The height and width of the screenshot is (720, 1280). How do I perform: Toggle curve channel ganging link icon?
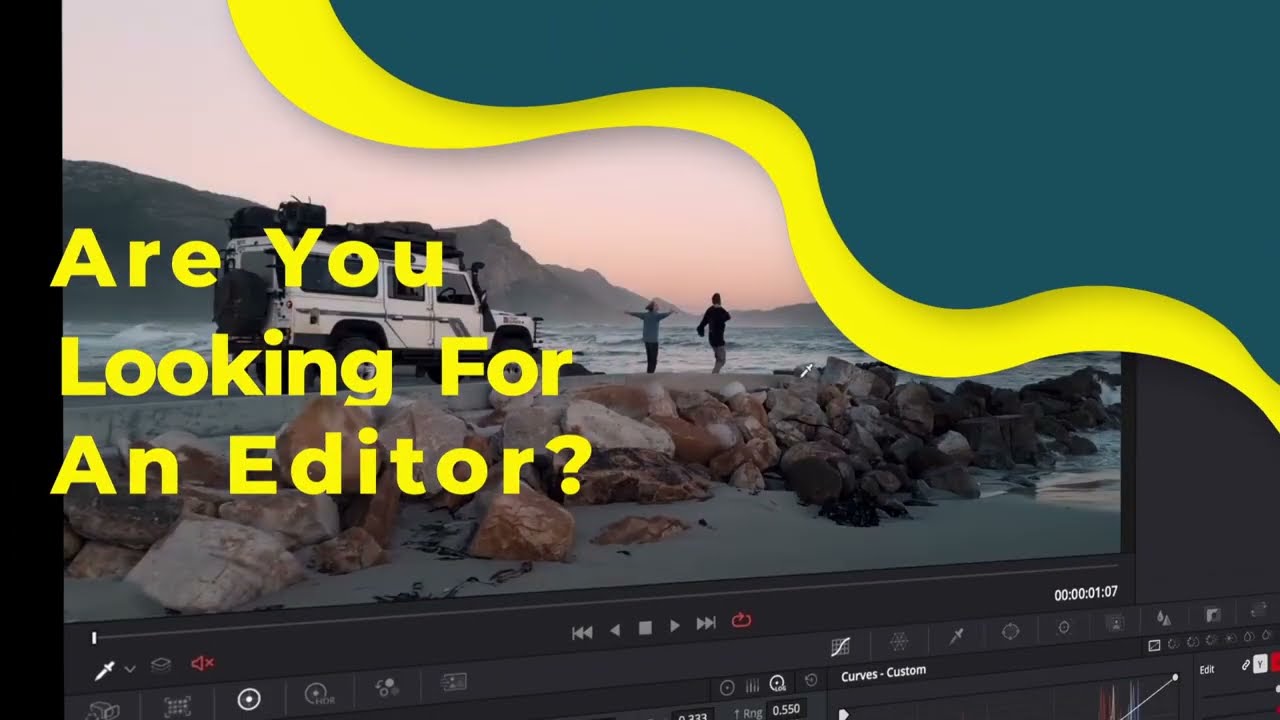(1246, 664)
